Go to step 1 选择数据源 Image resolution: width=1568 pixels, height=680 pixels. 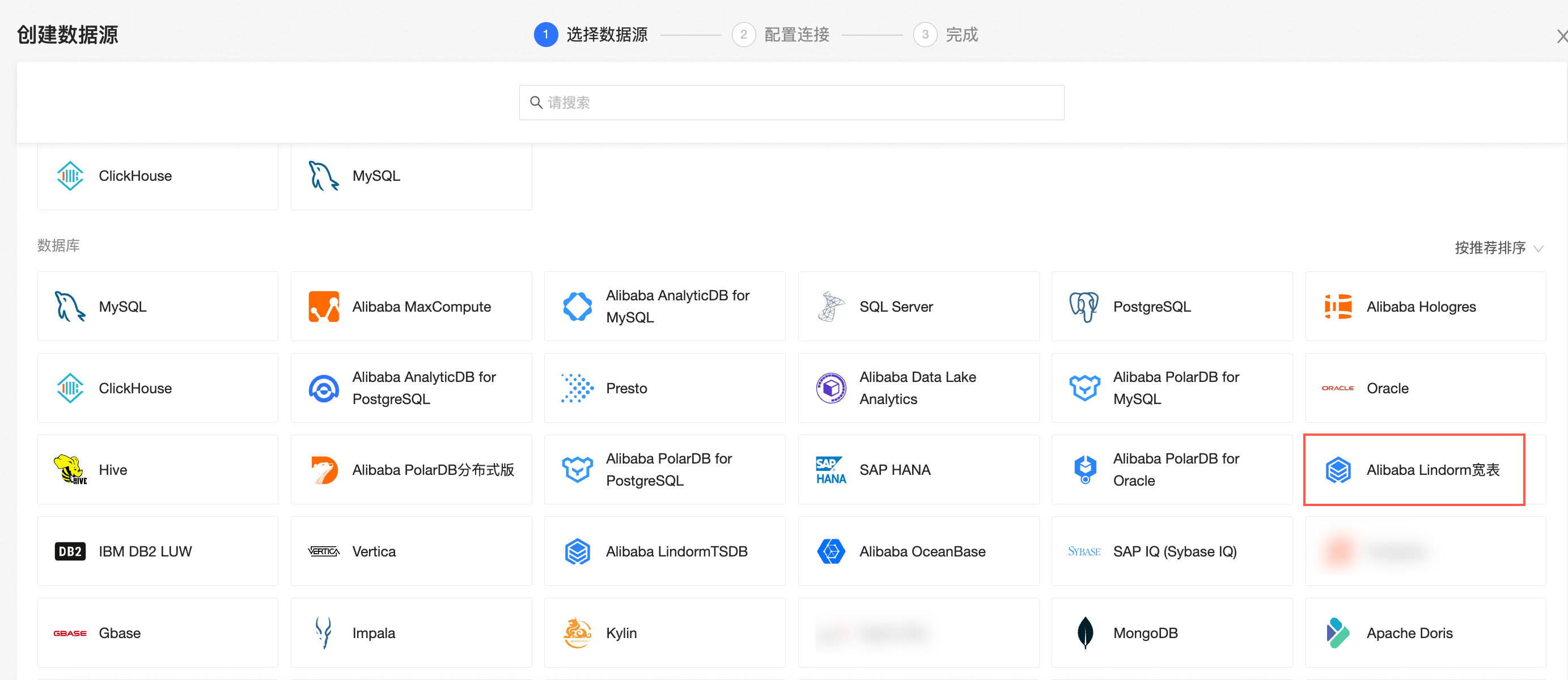[x=591, y=35]
